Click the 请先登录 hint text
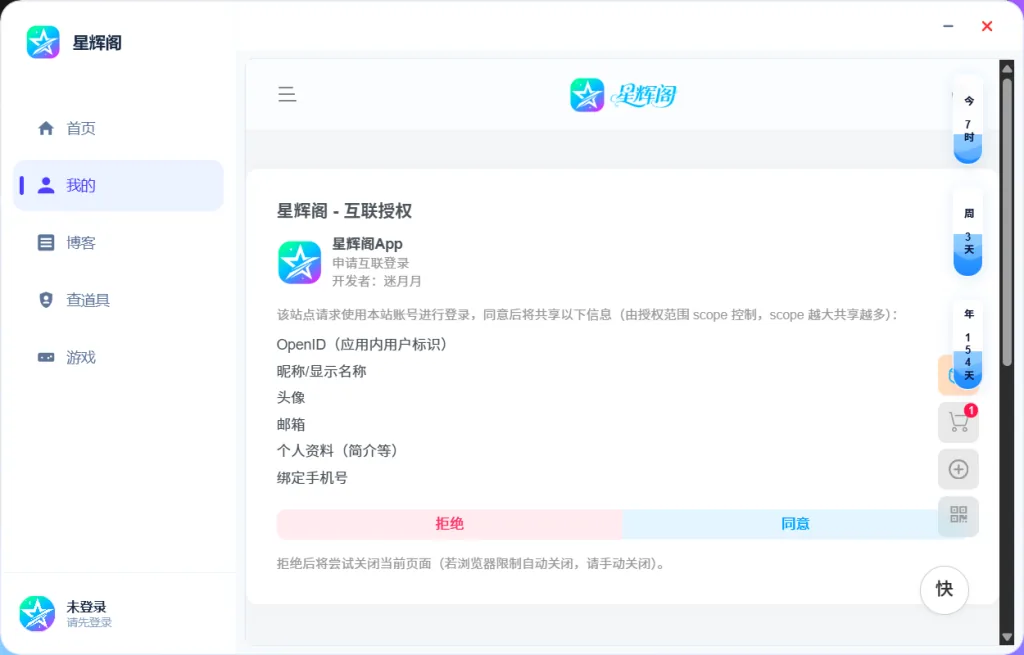 (x=89, y=622)
